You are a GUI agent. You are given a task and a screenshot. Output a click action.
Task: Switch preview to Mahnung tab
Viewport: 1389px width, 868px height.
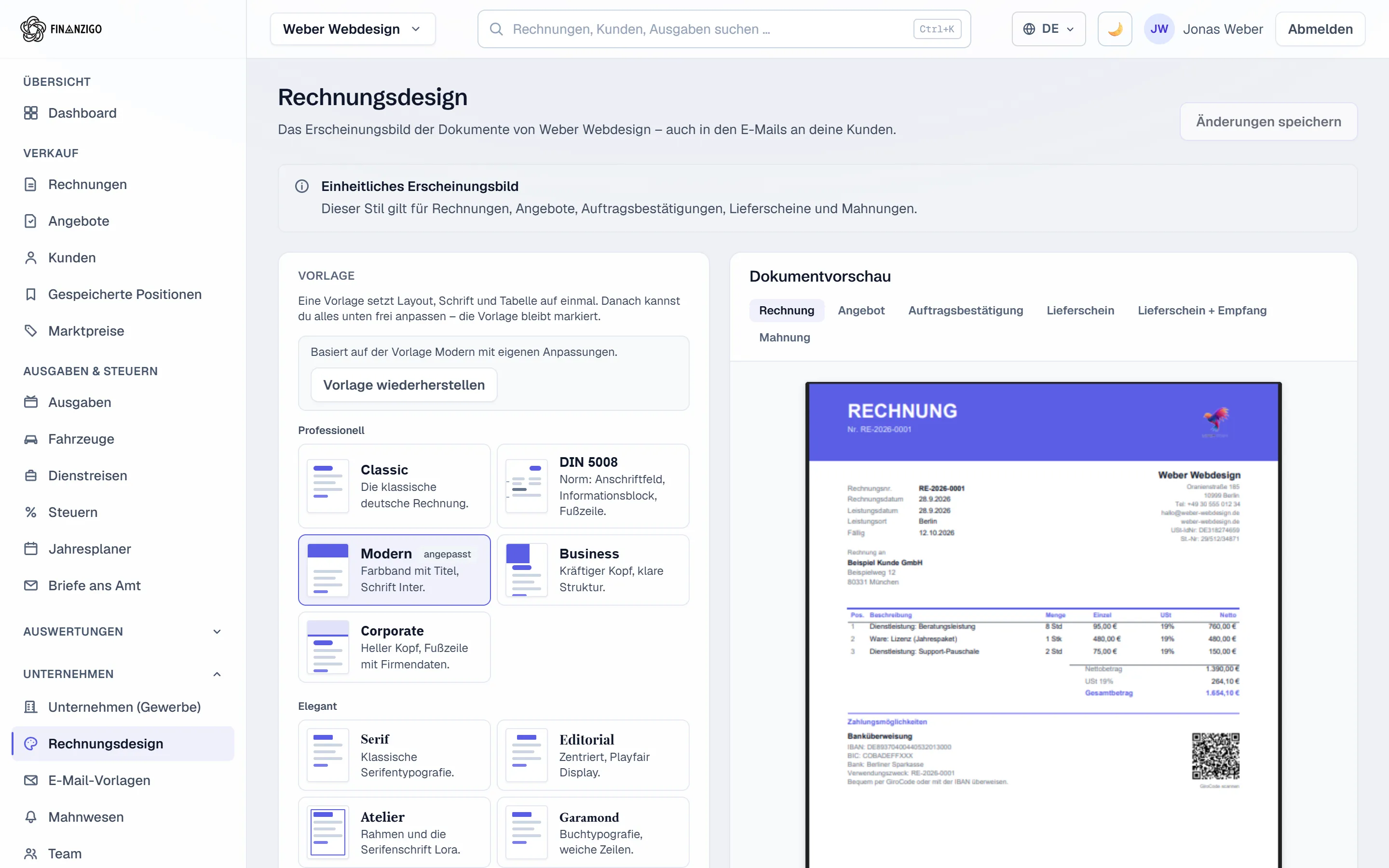pos(785,338)
